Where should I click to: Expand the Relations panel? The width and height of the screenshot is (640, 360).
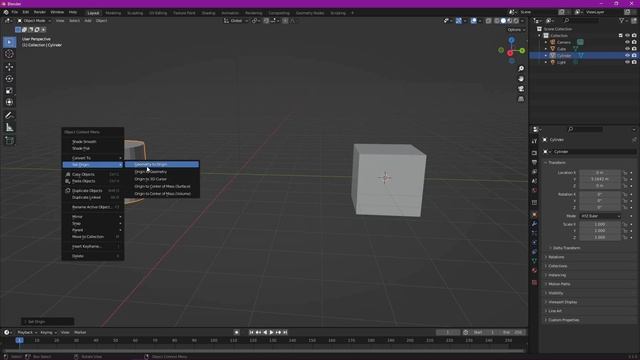click(556, 257)
